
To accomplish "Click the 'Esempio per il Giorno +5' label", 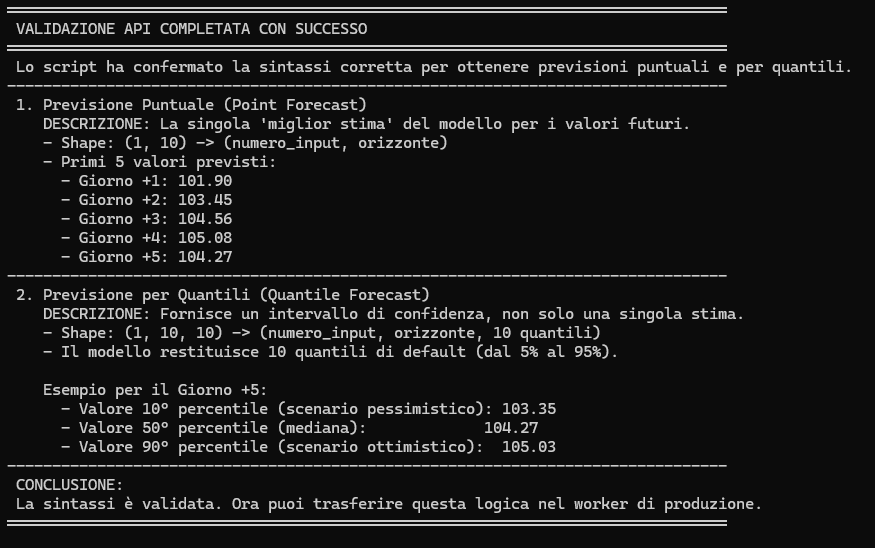I will [x=155, y=390].
